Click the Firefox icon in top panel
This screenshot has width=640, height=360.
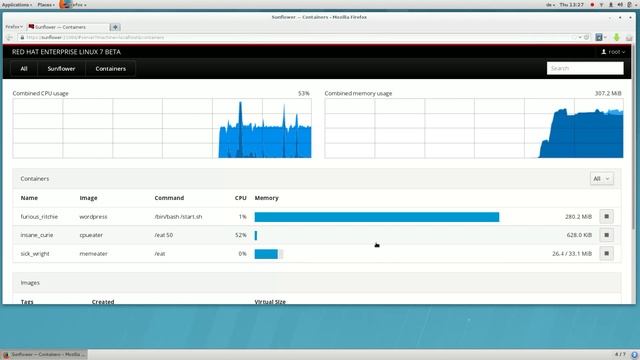coord(64,4)
